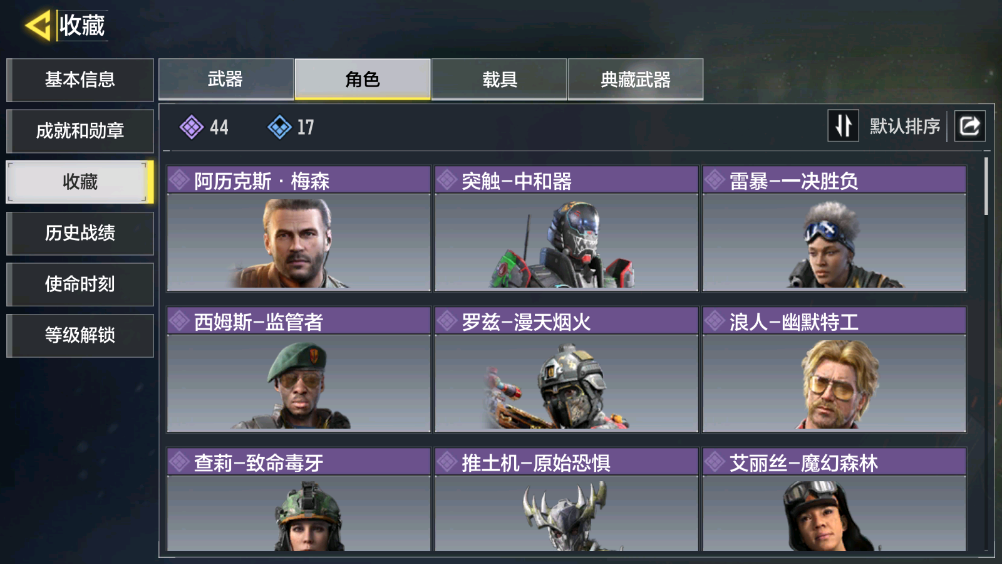Click diamond icon on 阿历克斯·梅森 card

pyautogui.click(x=180, y=181)
